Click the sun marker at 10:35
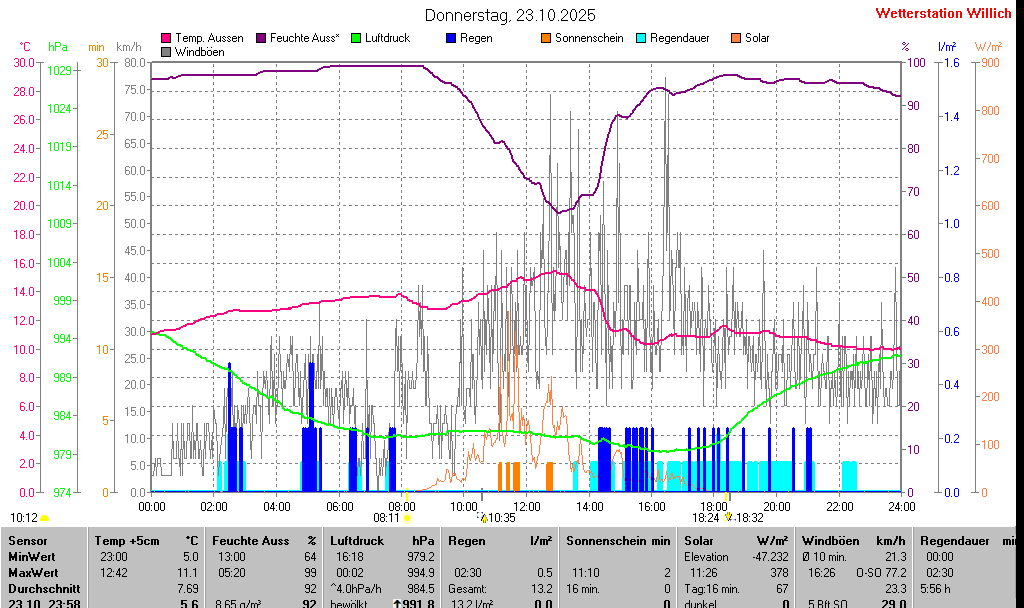This screenshot has height=608, width=1024. [484, 518]
